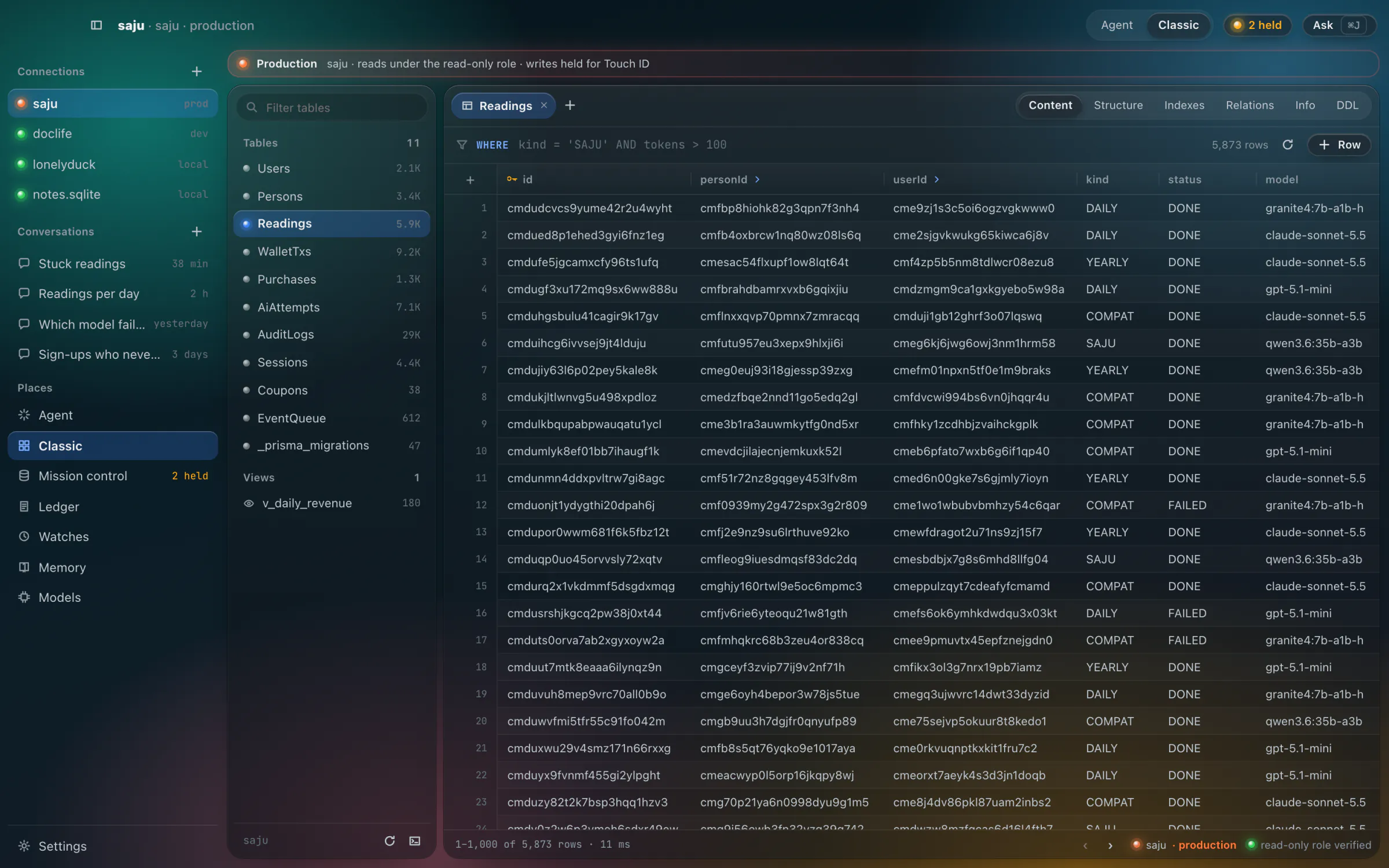Screen dimensions: 1389x868
Task: Click FAILED status in row 12
Action: point(1187,505)
